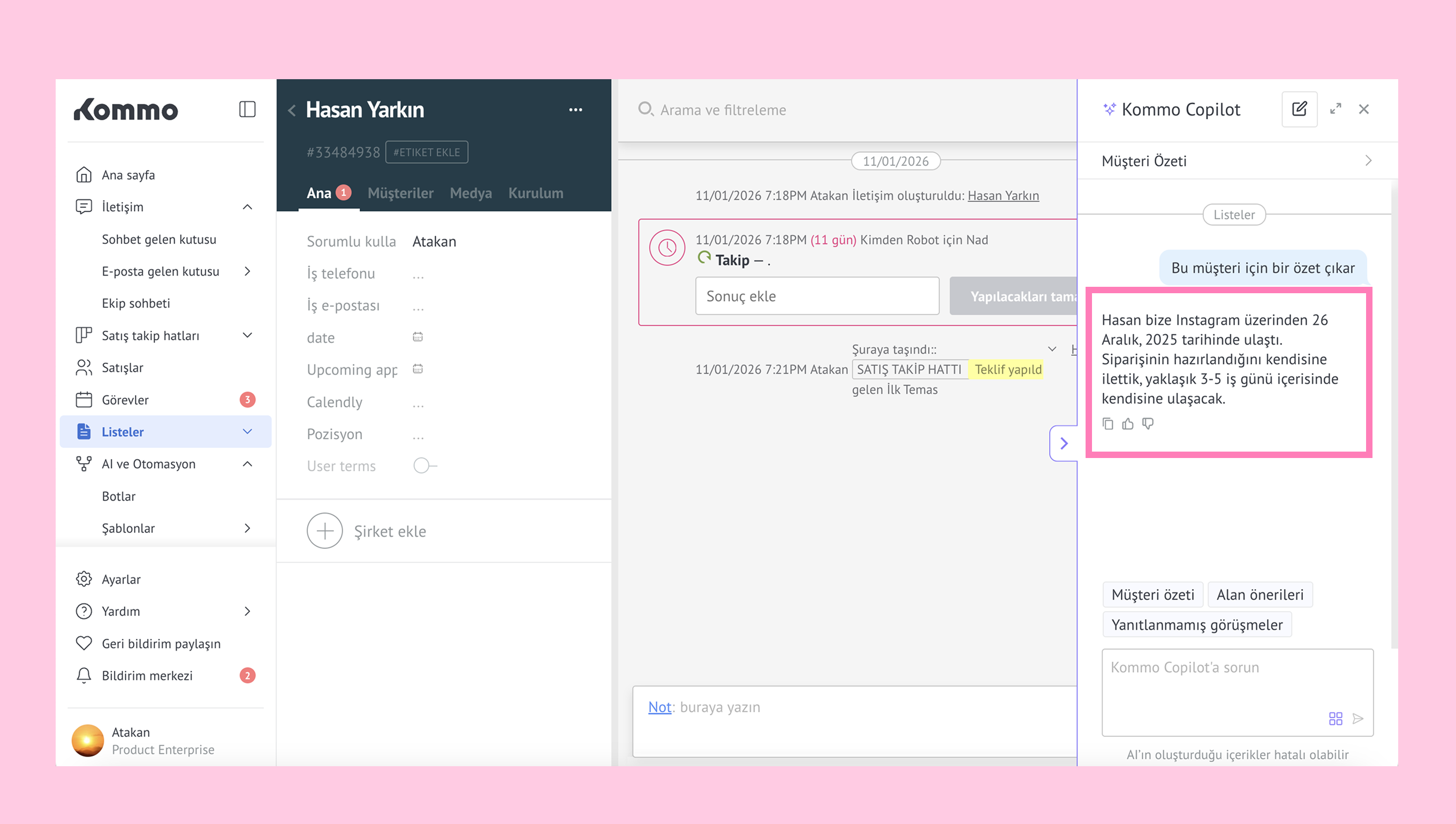1456x824 pixels.
Task: Switch to the Müşteriler tab
Action: (x=400, y=193)
